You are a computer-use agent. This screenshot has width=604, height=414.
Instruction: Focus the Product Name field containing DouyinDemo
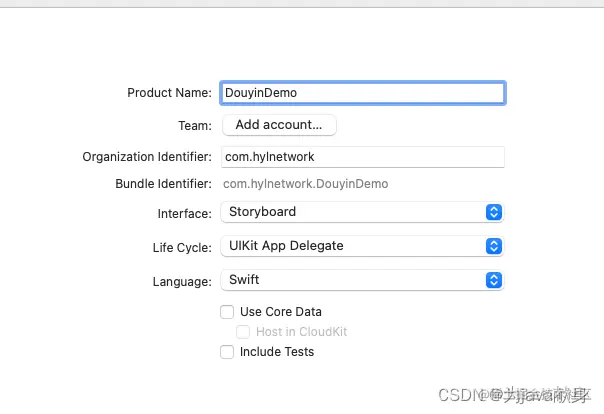click(x=362, y=93)
